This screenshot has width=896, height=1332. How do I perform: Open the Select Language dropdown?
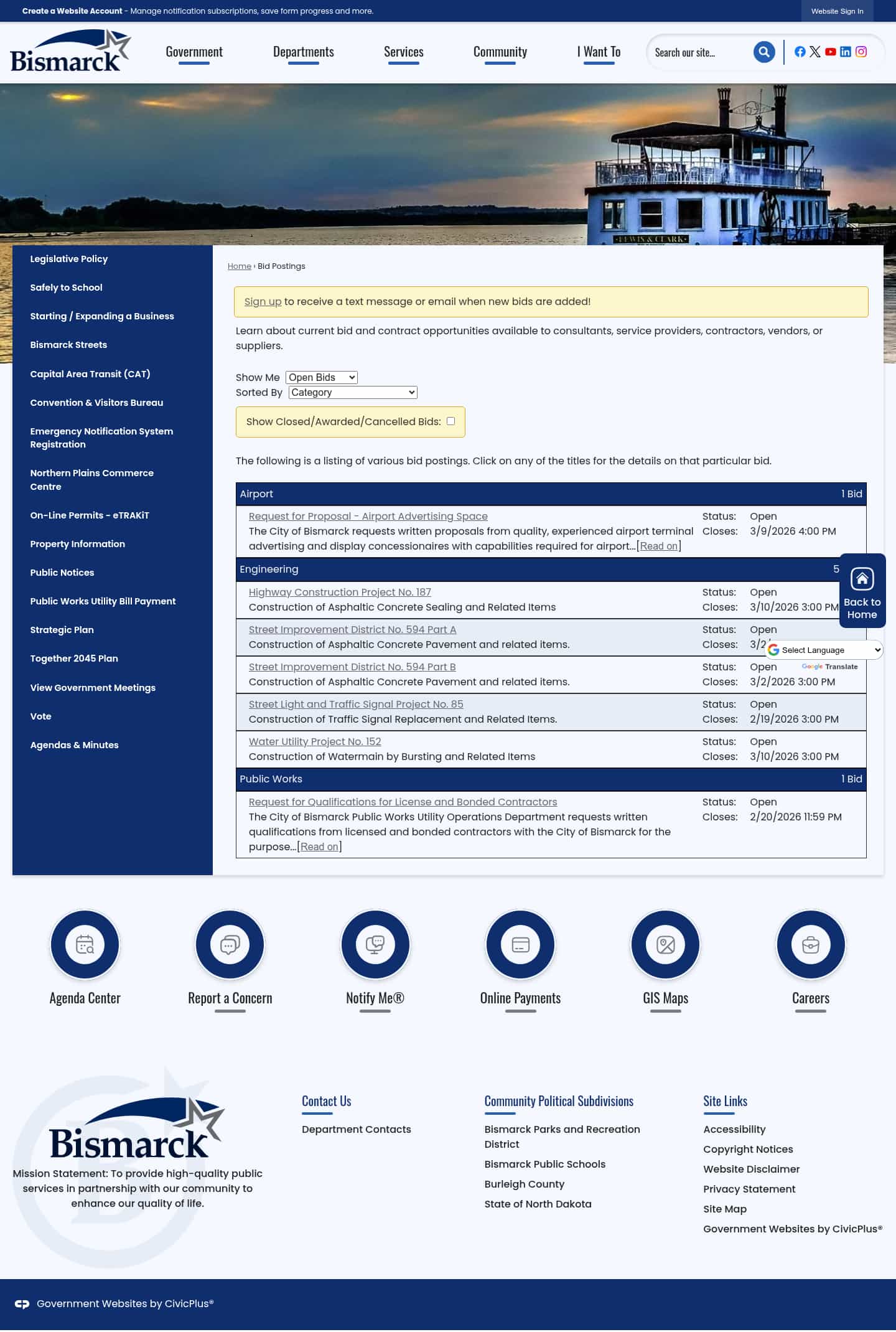[824, 650]
